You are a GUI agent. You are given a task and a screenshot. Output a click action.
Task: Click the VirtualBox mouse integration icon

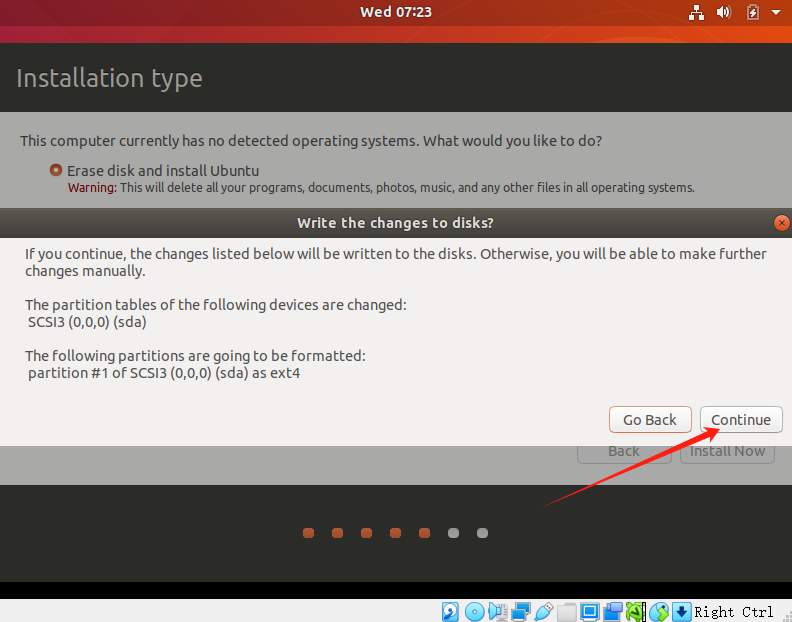tap(659, 612)
